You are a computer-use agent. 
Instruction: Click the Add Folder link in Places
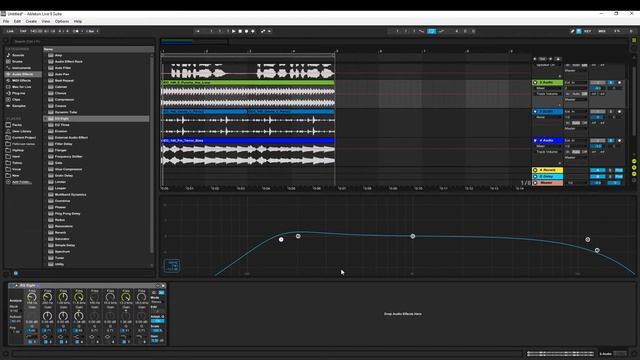coord(22,182)
